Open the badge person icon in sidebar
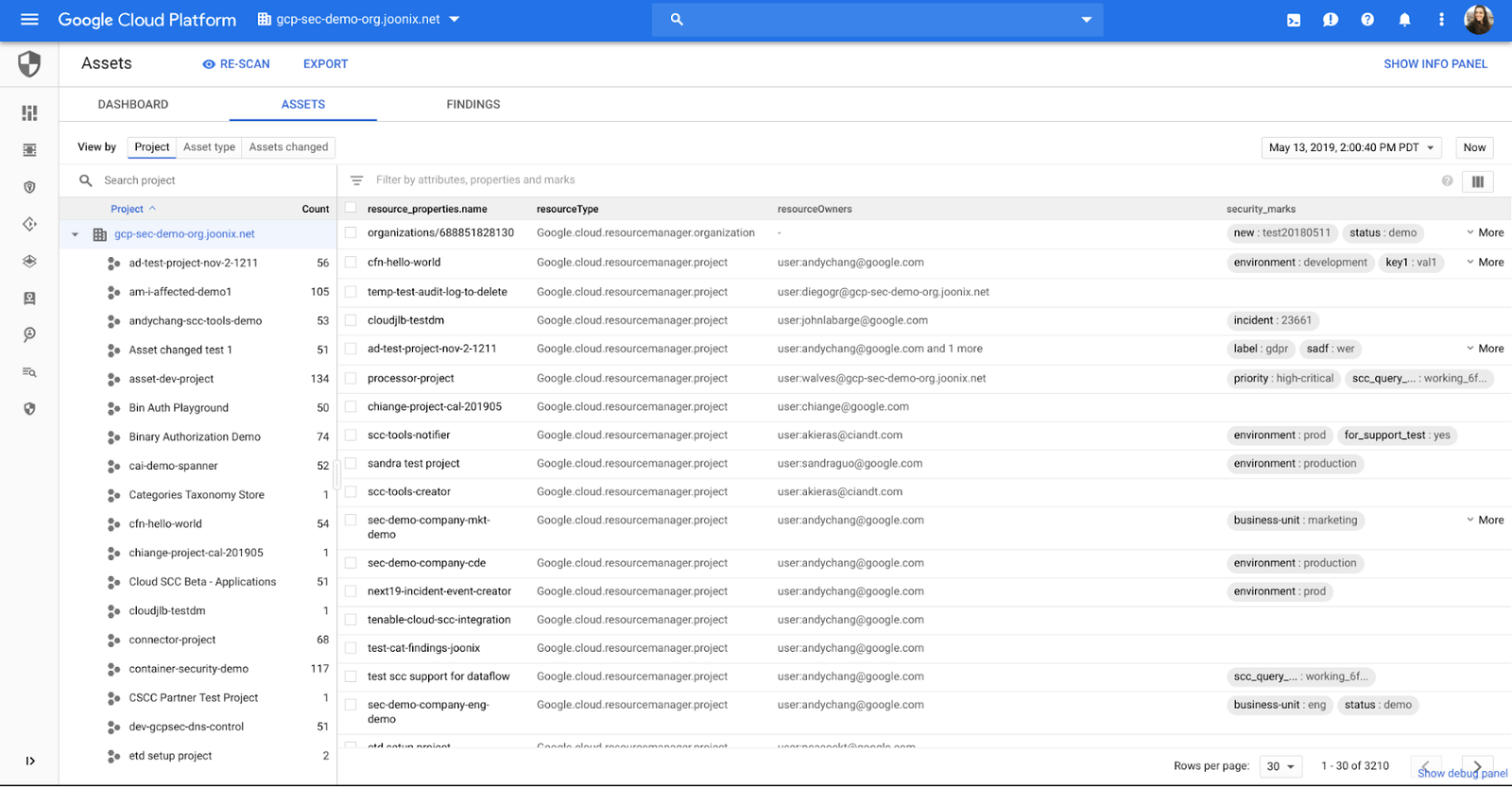 point(29,299)
